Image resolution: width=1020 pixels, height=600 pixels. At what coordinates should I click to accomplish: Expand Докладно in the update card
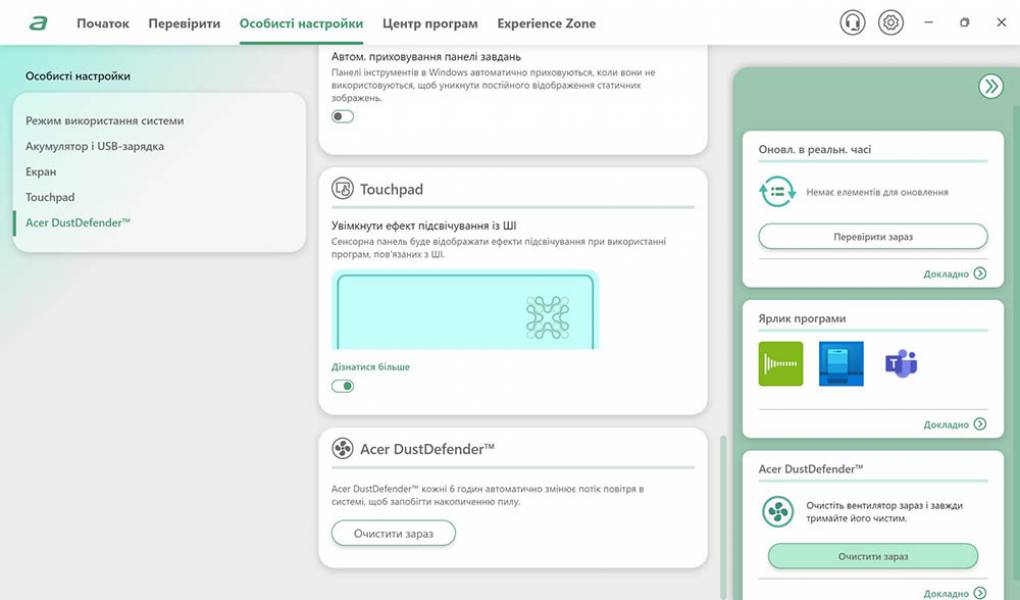coord(954,273)
